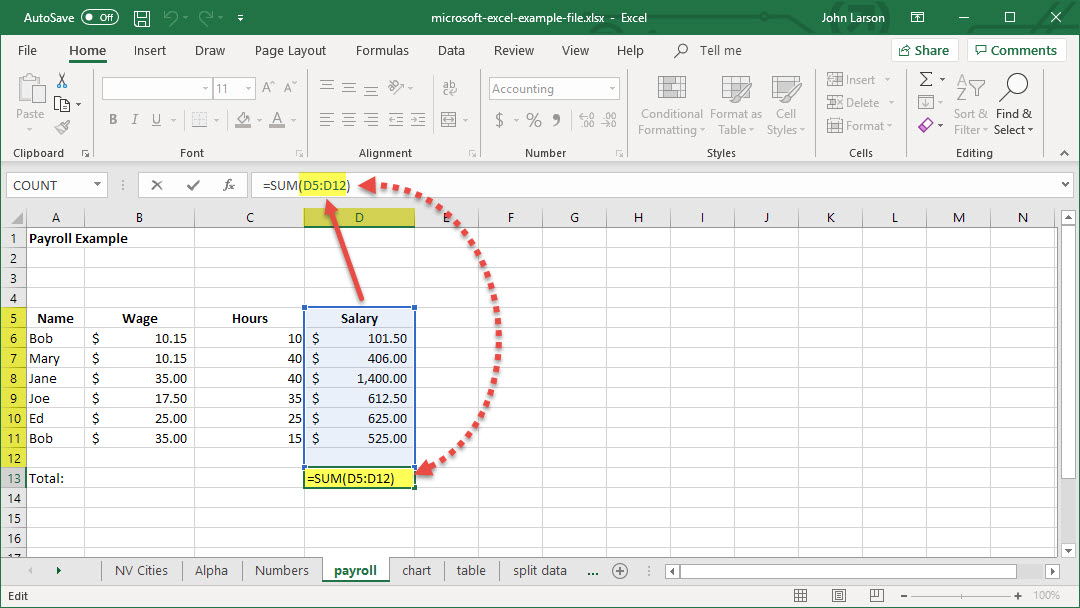
Task: Click the Clear eraser icon
Action: pyautogui.click(x=926, y=126)
